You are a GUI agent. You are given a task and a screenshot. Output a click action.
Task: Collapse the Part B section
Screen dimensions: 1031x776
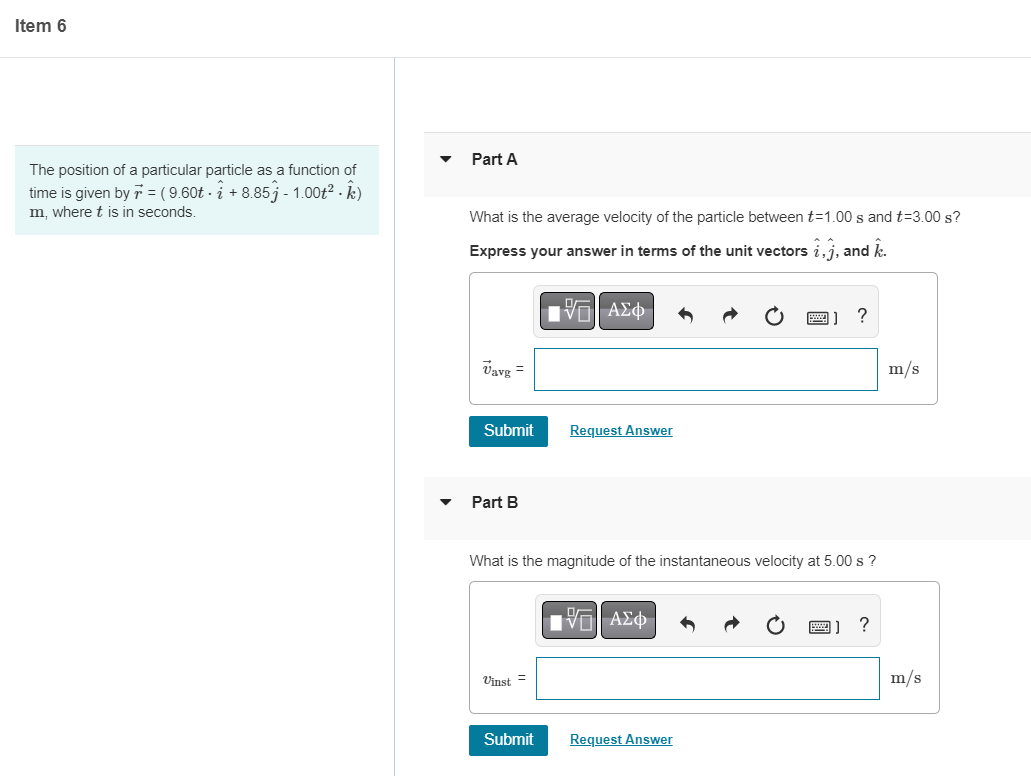[x=445, y=502]
